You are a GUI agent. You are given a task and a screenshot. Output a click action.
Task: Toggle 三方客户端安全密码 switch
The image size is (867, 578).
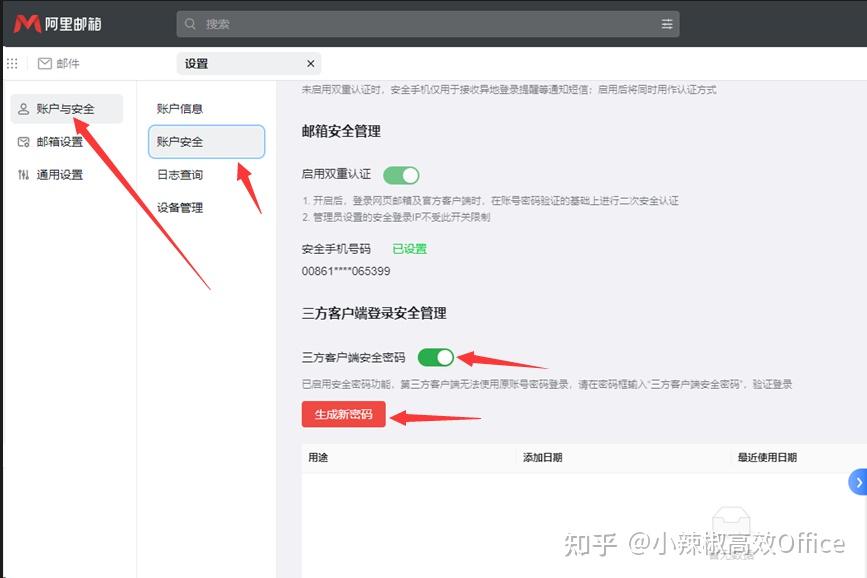click(x=436, y=357)
